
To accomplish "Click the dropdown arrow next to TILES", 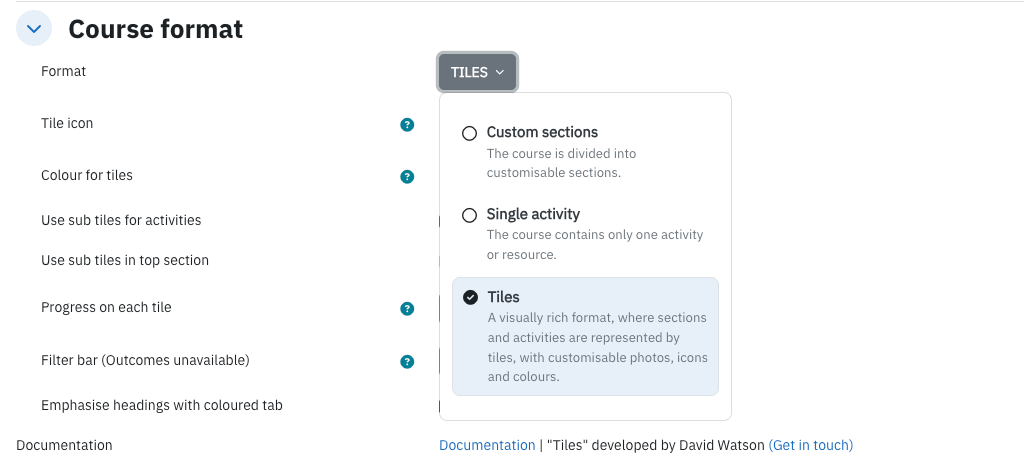I will (500, 72).
